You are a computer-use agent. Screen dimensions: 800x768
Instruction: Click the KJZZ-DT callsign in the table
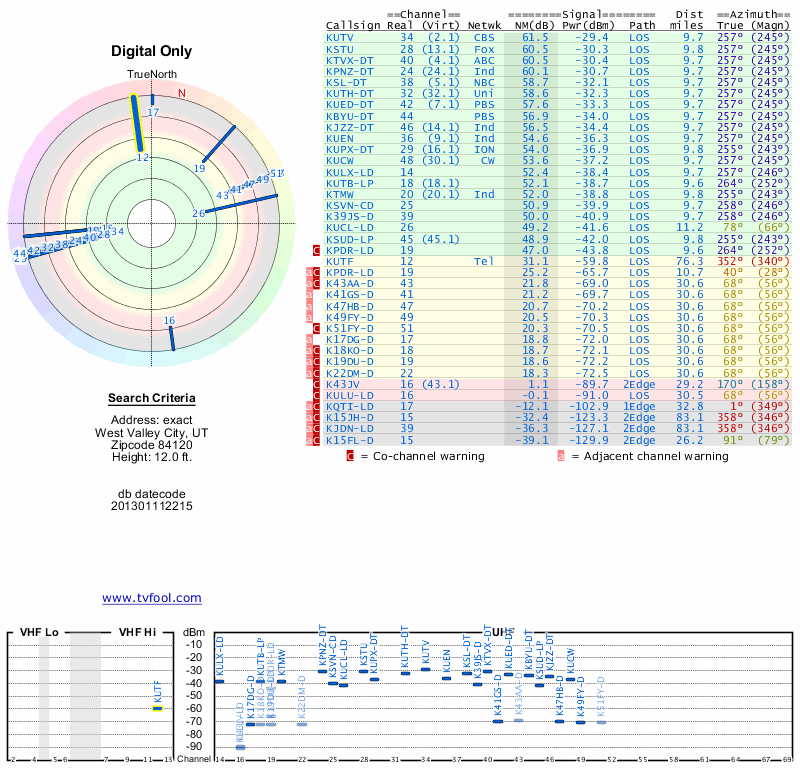pyautogui.click(x=350, y=128)
